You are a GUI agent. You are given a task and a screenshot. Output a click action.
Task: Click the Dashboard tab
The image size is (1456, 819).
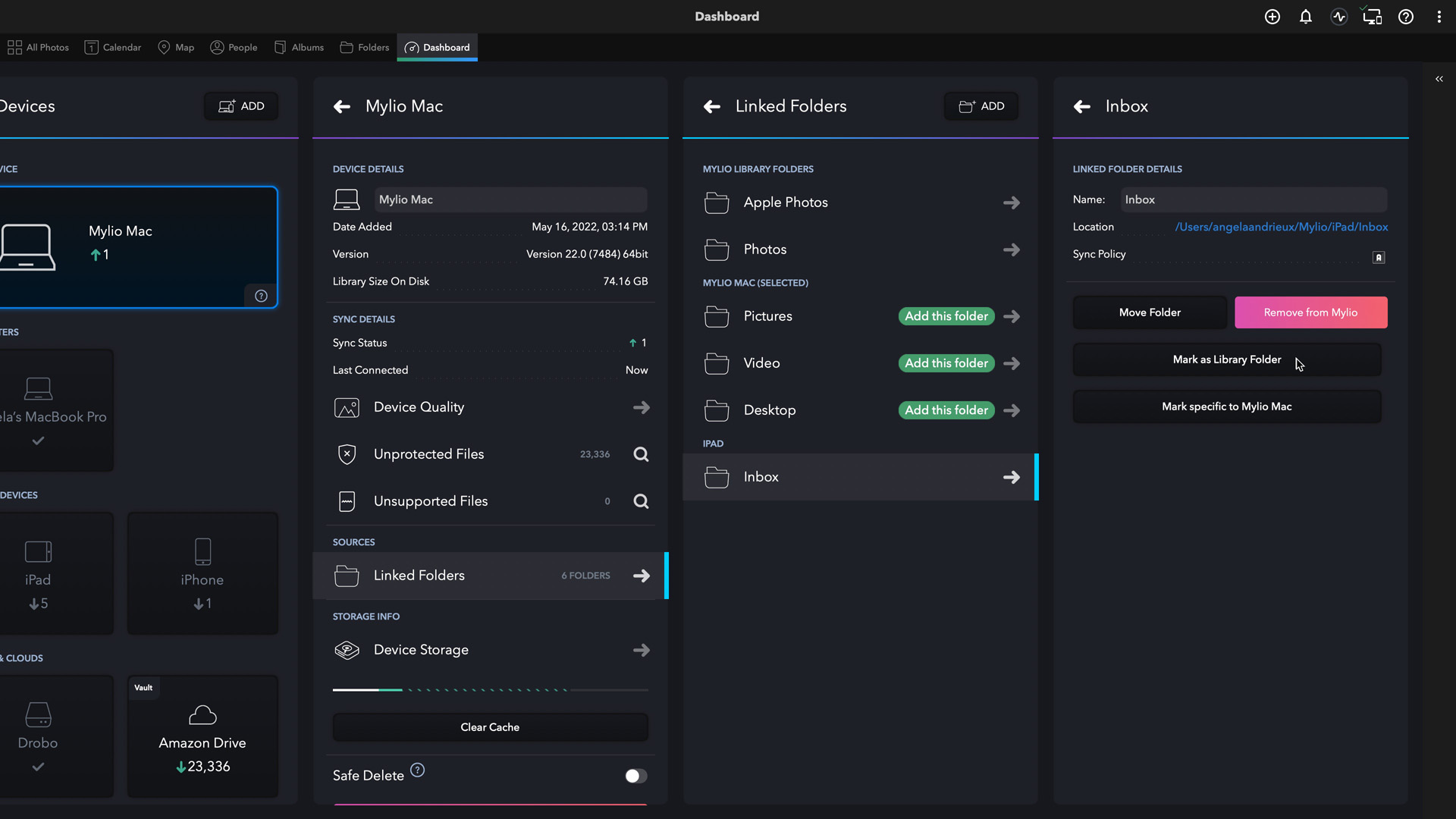(x=438, y=47)
